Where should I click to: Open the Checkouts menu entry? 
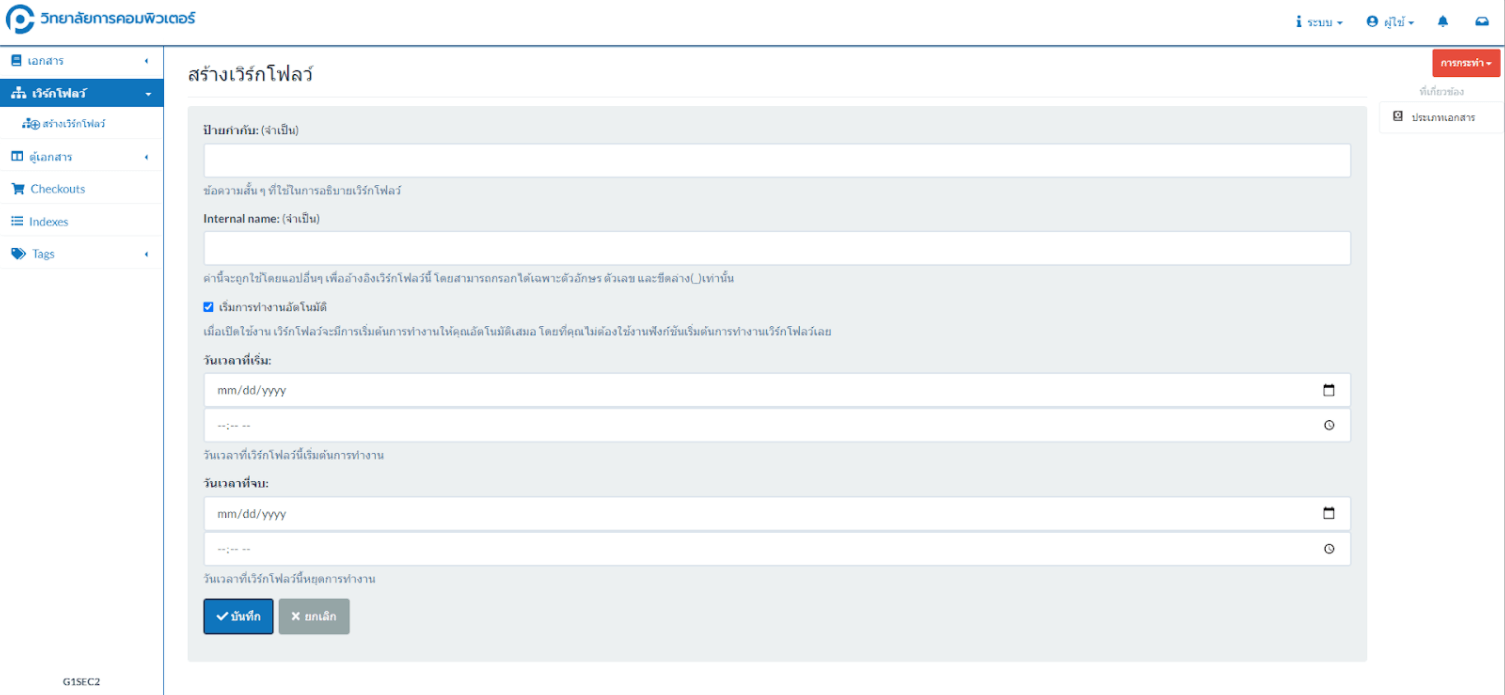57,188
